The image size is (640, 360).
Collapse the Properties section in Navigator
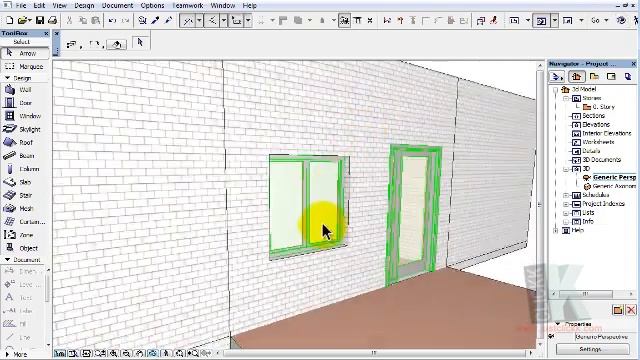coord(558,324)
